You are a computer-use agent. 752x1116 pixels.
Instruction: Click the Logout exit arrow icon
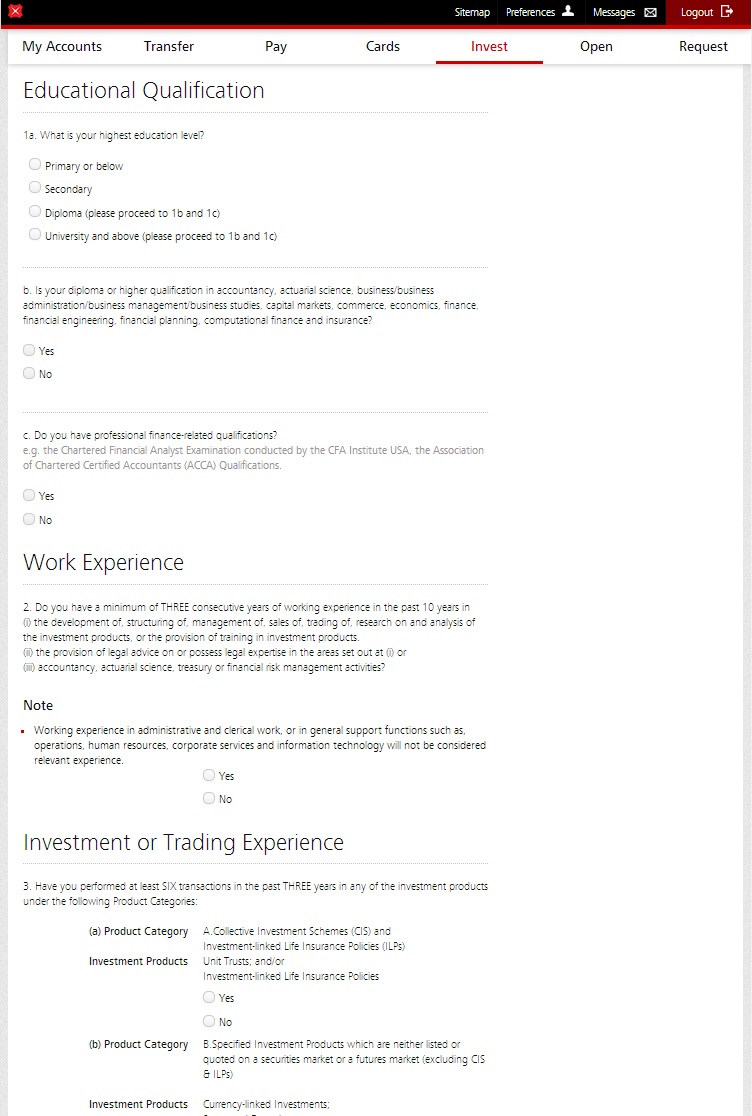(x=726, y=11)
